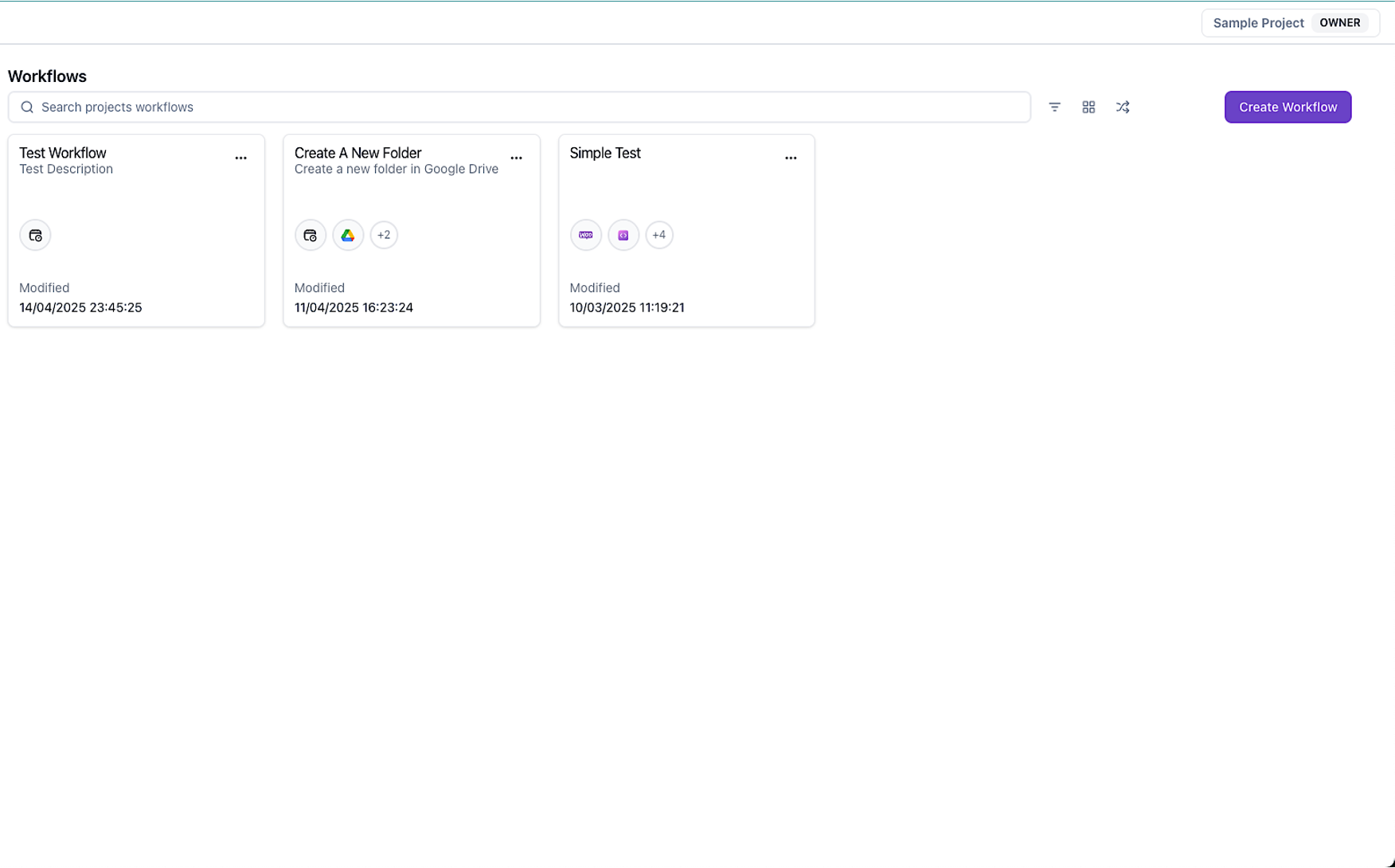Open the Simple Test workflow
Screen dimensions: 1395x868
coord(605,153)
